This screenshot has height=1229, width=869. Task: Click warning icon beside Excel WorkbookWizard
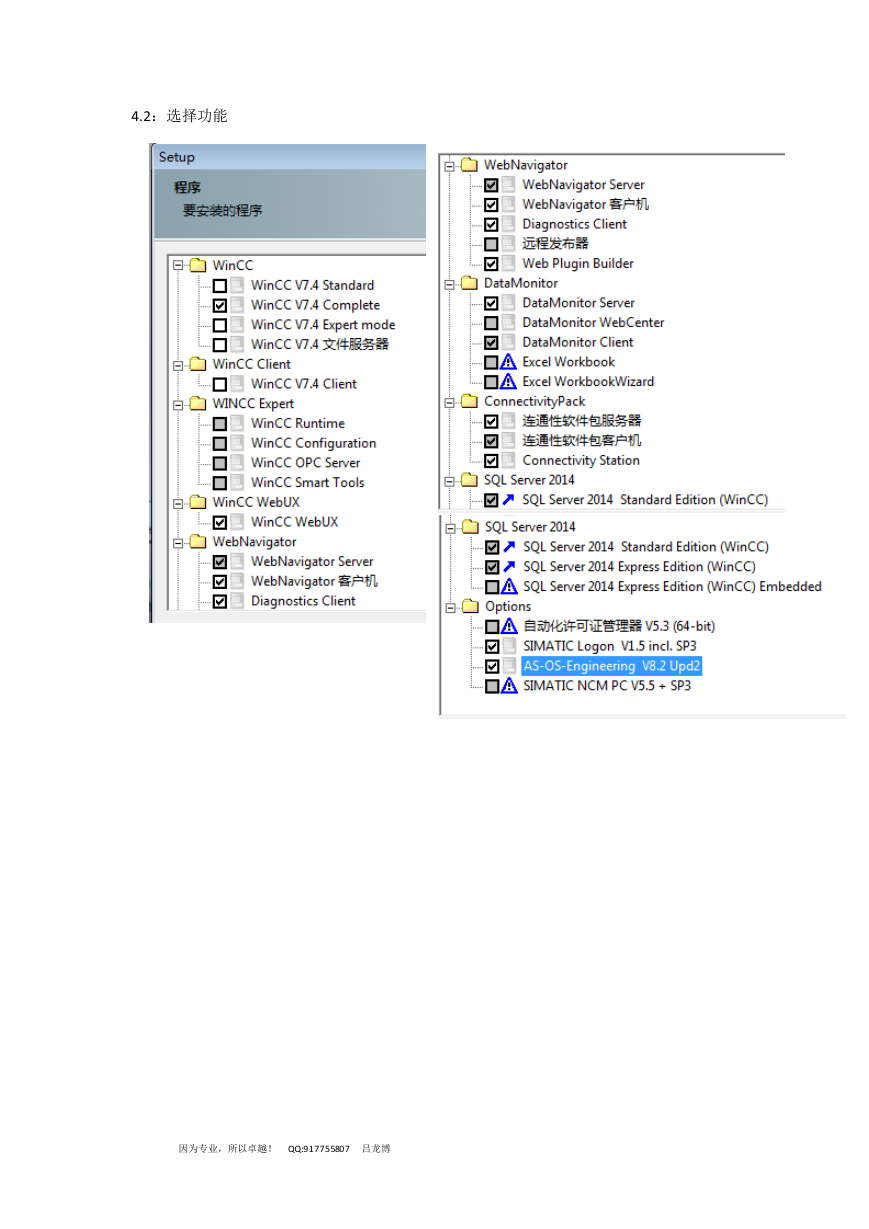point(509,381)
